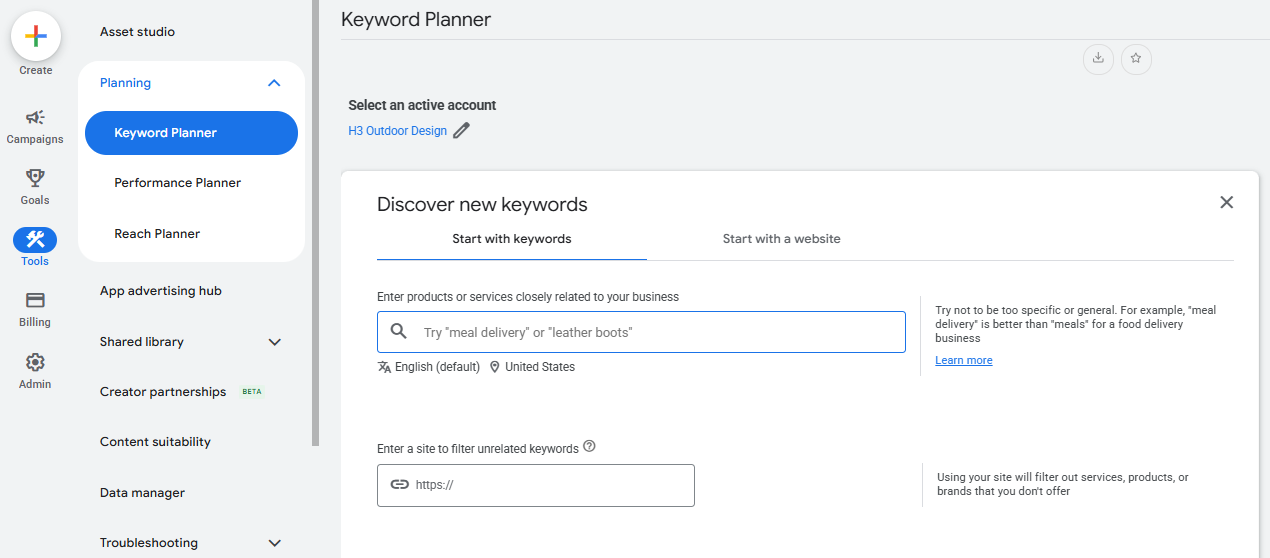
Task: Click the Select an active account label
Action: tap(422, 105)
